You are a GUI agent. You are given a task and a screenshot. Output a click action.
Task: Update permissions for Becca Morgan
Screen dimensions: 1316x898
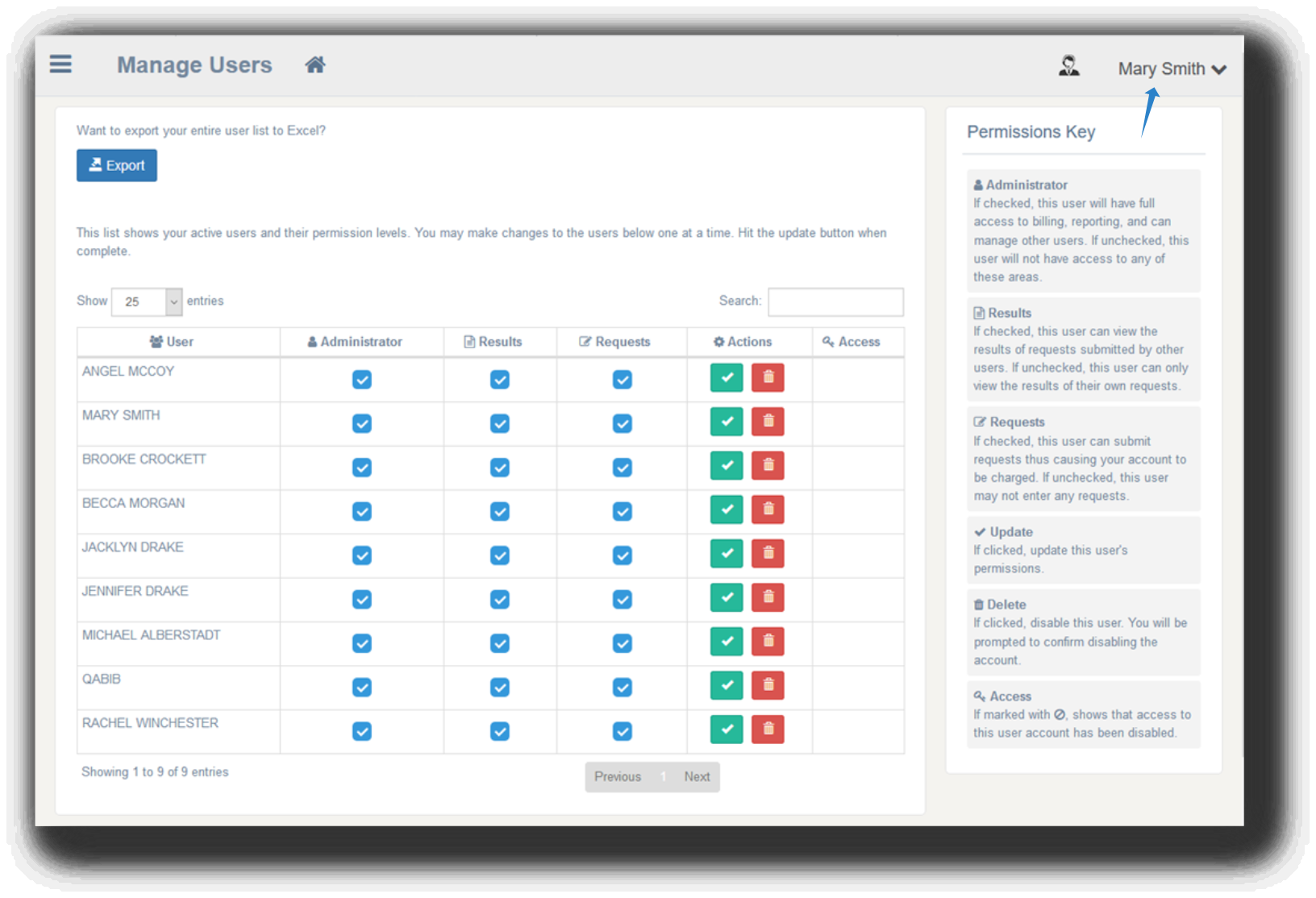pos(727,509)
